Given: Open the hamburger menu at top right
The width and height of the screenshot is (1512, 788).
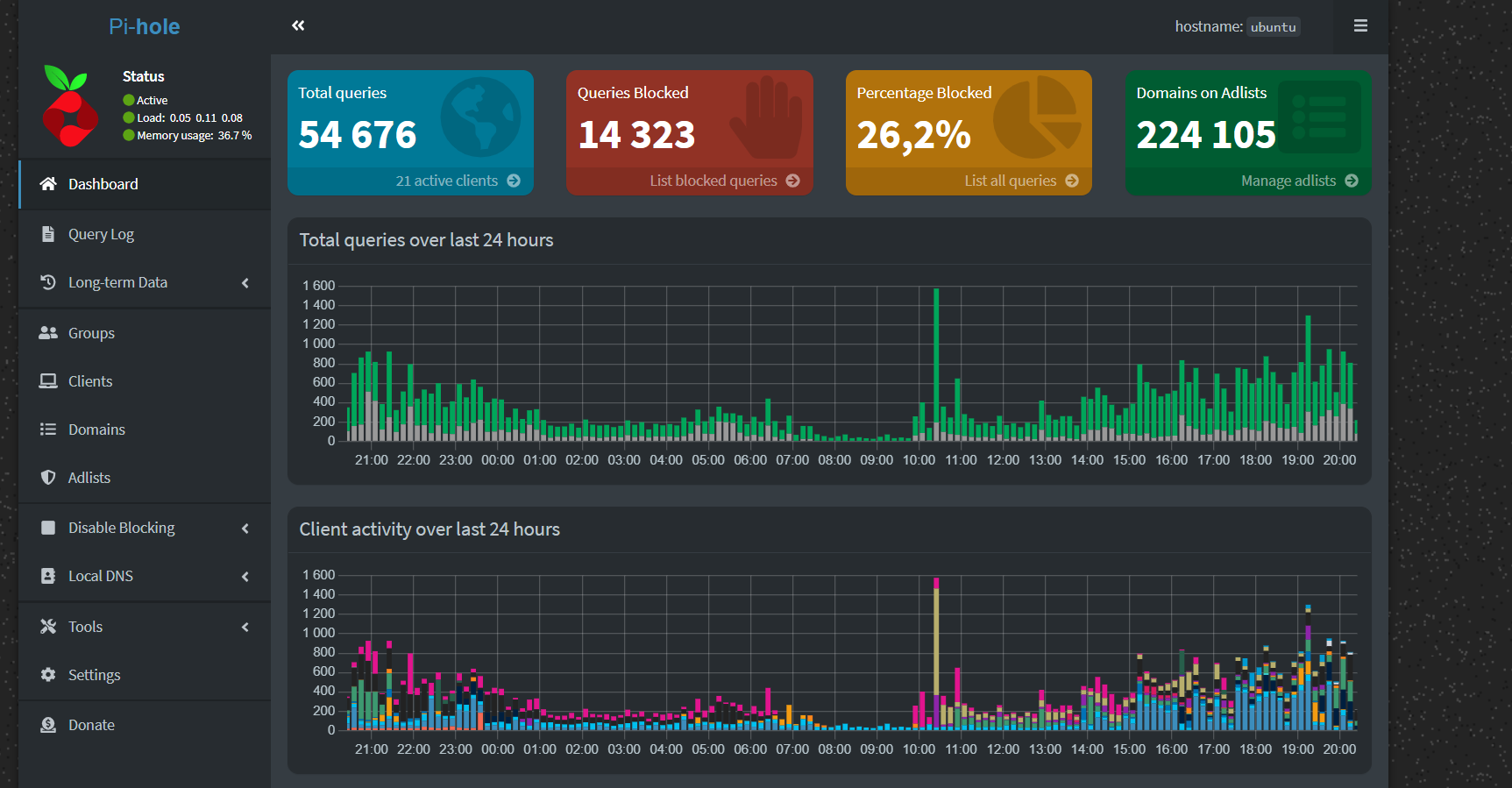Looking at the screenshot, I should [x=1360, y=25].
